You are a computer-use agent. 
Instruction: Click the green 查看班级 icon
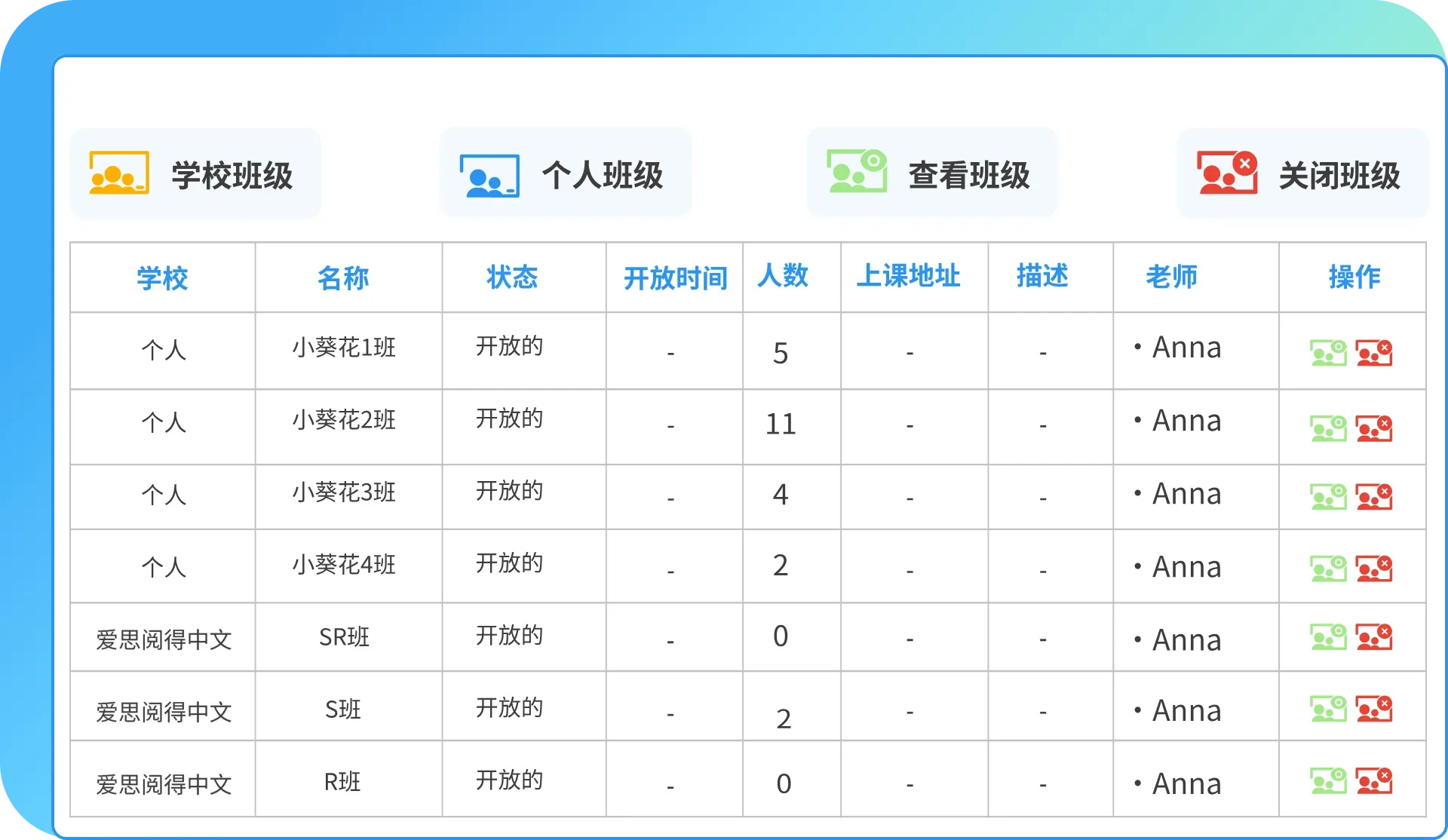[x=857, y=170]
